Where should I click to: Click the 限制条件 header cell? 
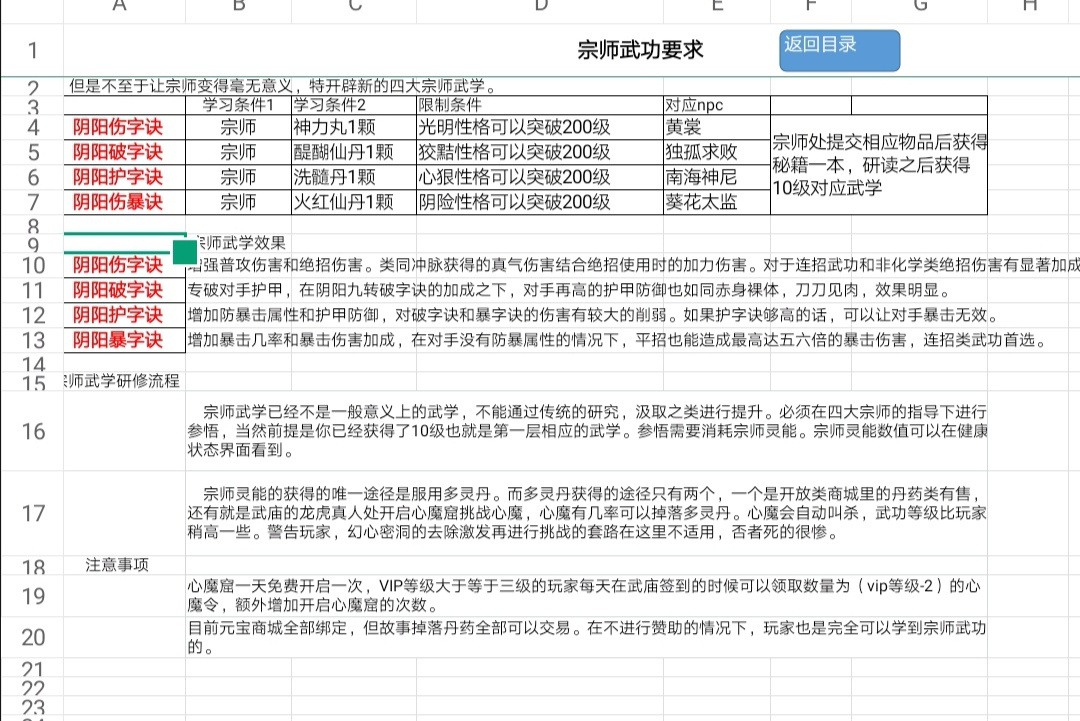[540, 105]
